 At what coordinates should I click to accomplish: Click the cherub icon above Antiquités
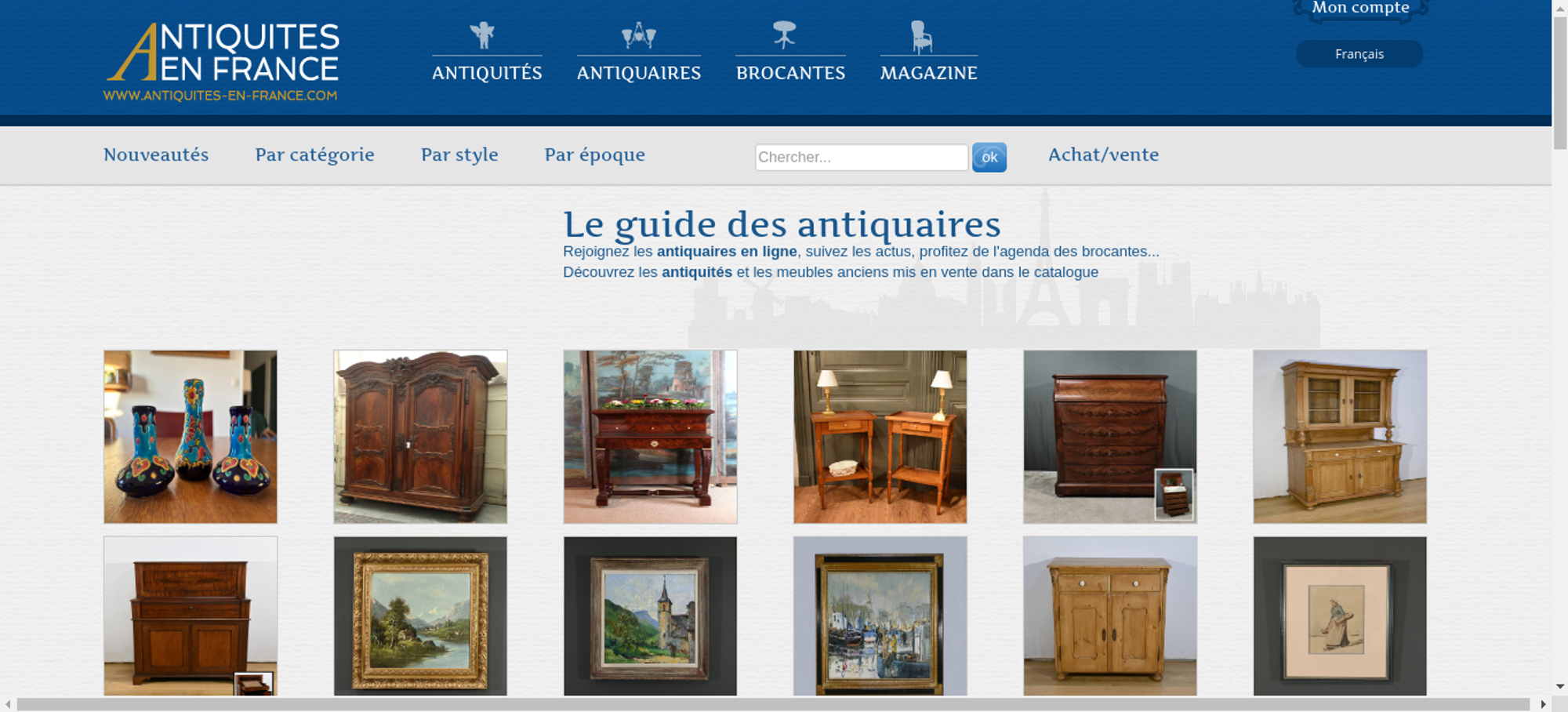[x=483, y=35]
